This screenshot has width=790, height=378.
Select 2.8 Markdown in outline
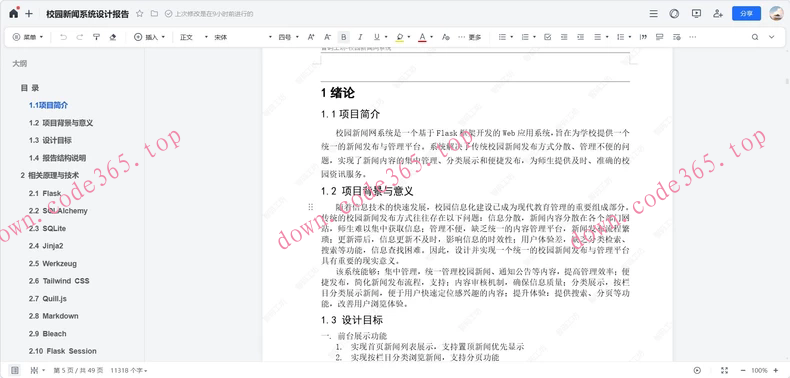(x=53, y=316)
